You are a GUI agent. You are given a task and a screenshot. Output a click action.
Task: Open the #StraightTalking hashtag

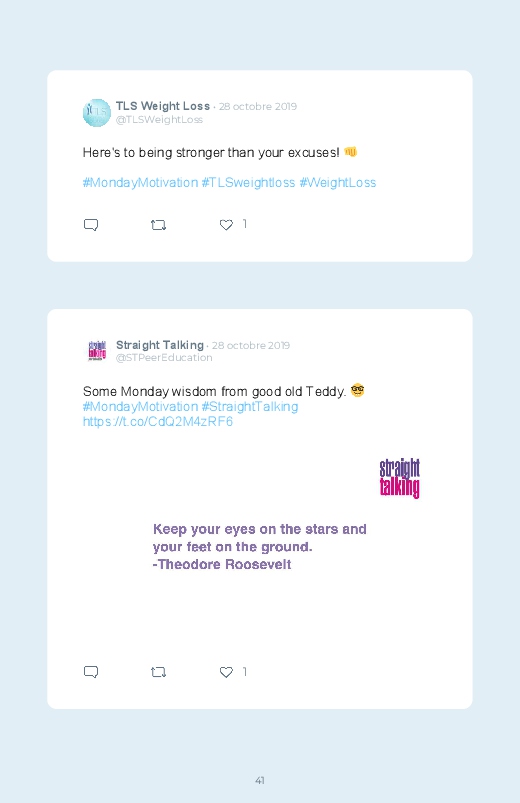249,407
